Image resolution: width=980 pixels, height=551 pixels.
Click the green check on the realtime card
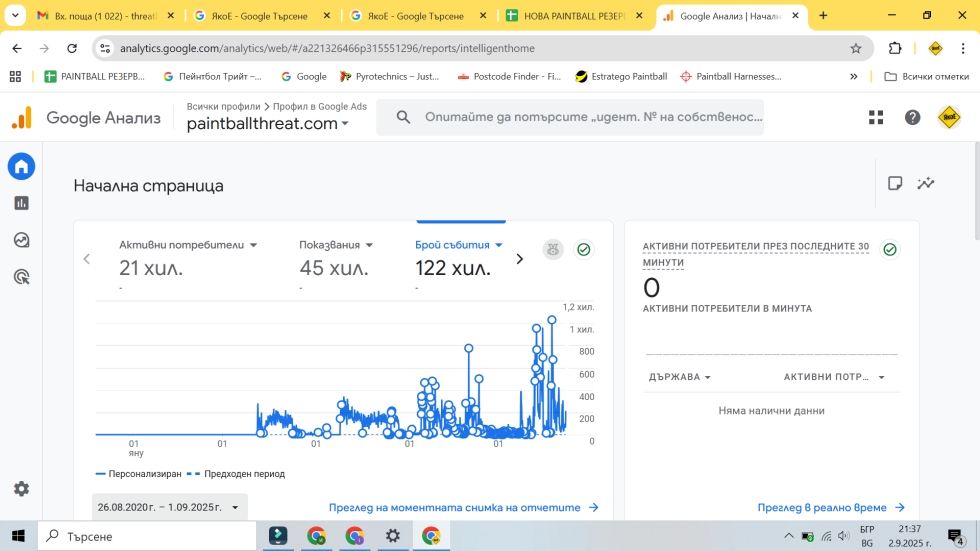pyautogui.click(x=889, y=249)
